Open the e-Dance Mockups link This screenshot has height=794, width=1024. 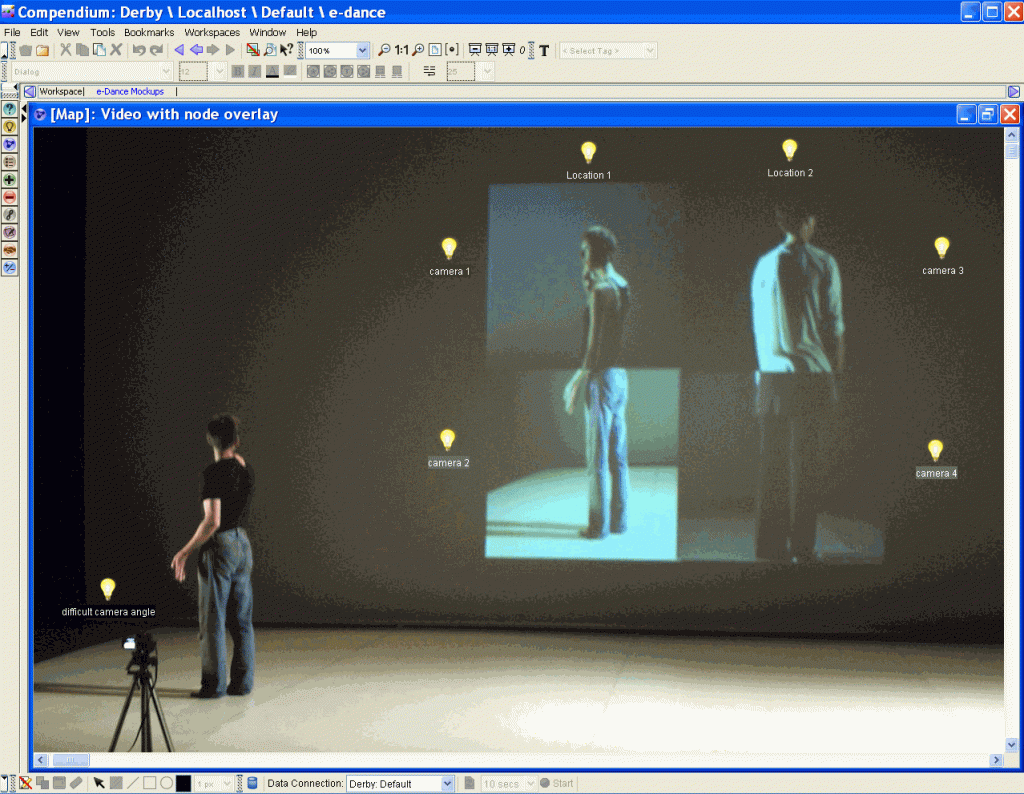coord(130,91)
